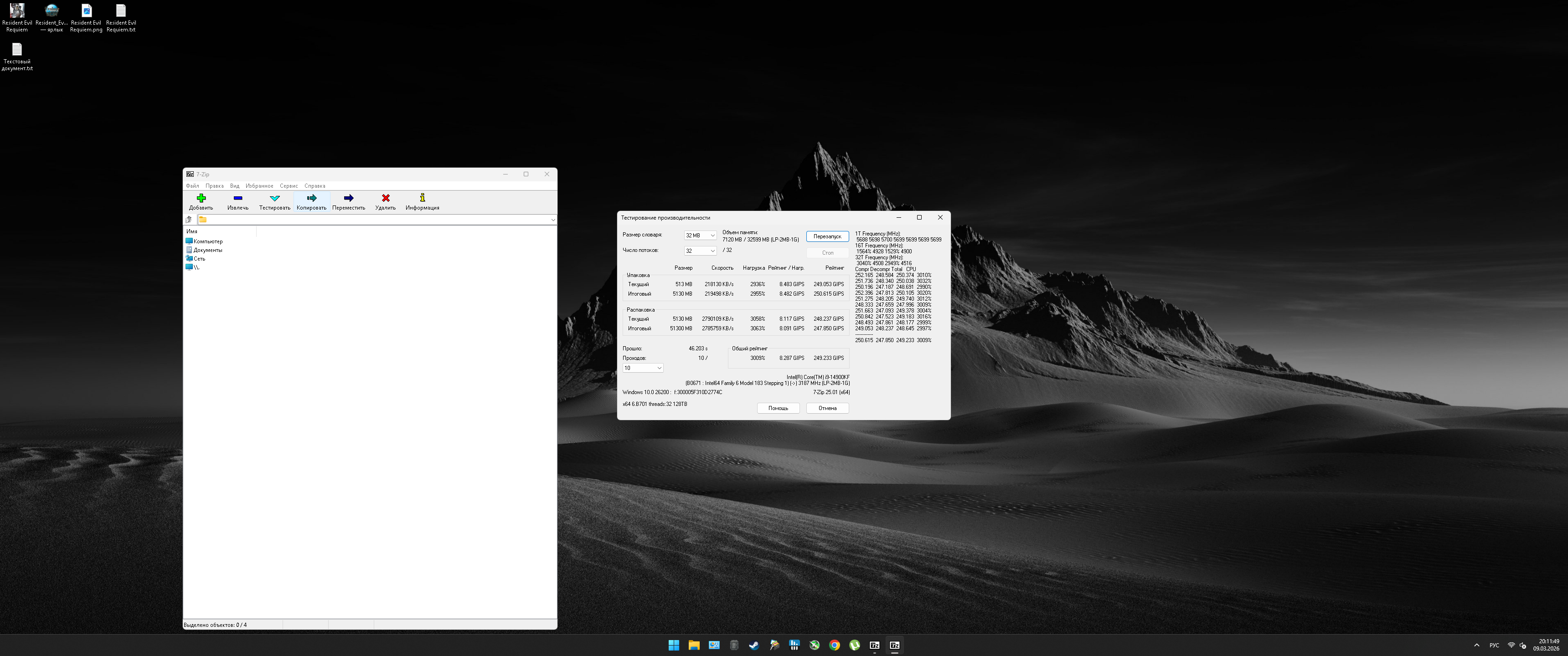Click the Тестировать (Test) toolbar icon
Image resolution: width=1568 pixels, height=656 pixels.
(x=274, y=198)
